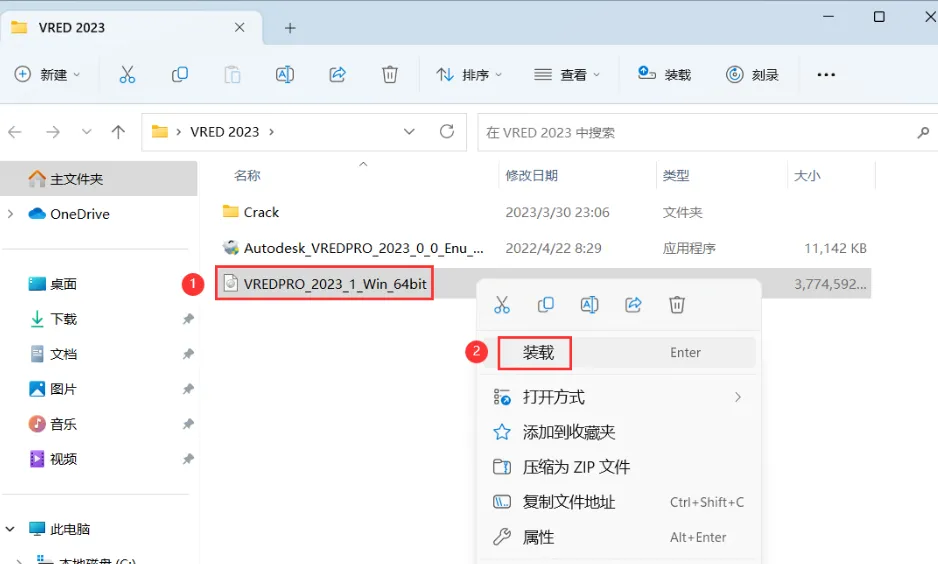
Task: Select the VREDPRO_2023_1_Win_64bit file
Action: tap(335, 283)
